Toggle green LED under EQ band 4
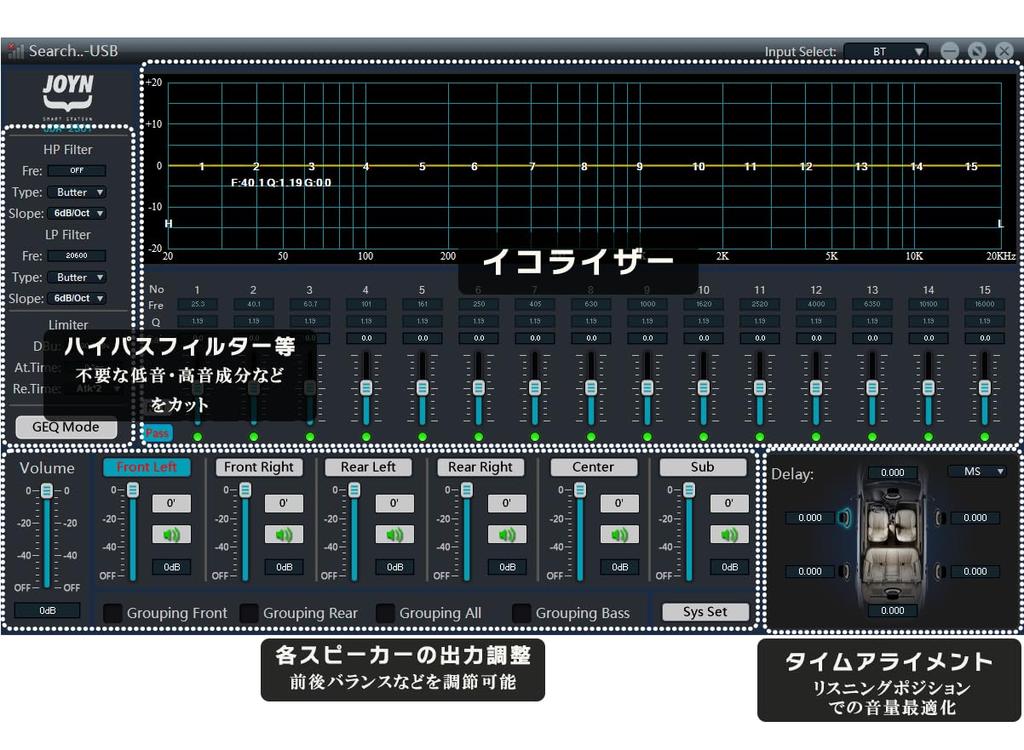This screenshot has width=1024, height=750. 366,436
